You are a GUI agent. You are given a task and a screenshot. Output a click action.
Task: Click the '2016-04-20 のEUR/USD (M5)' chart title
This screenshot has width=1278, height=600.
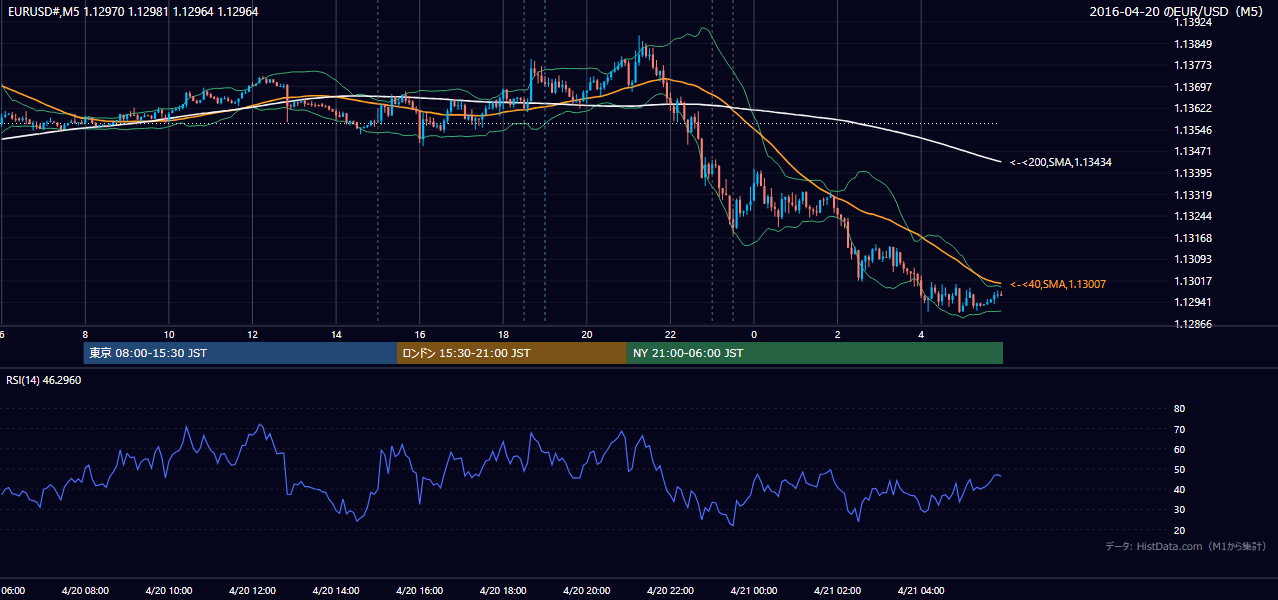click(x=1177, y=12)
